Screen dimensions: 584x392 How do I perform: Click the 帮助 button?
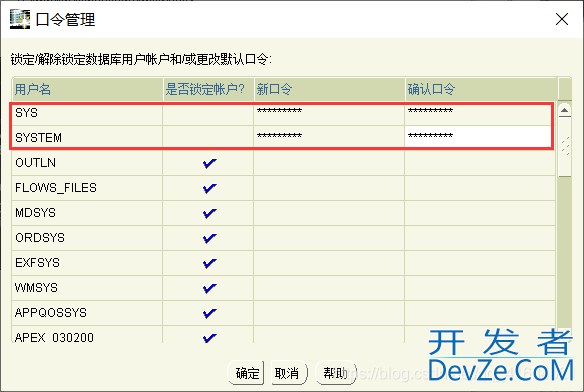(x=335, y=372)
